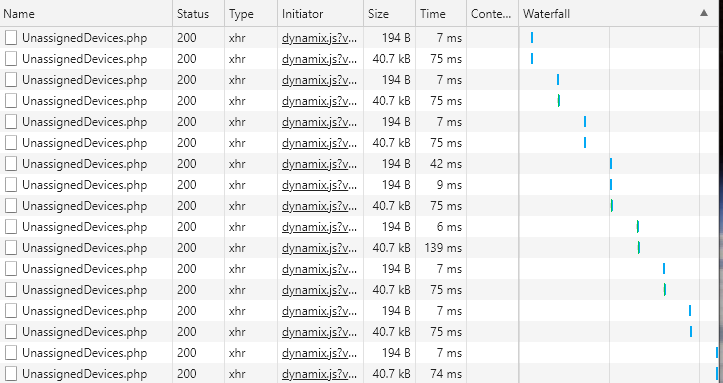Sort by the Size column header
This screenshot has width=723, height=383.
pyautogui.click(x=390, y=14)
